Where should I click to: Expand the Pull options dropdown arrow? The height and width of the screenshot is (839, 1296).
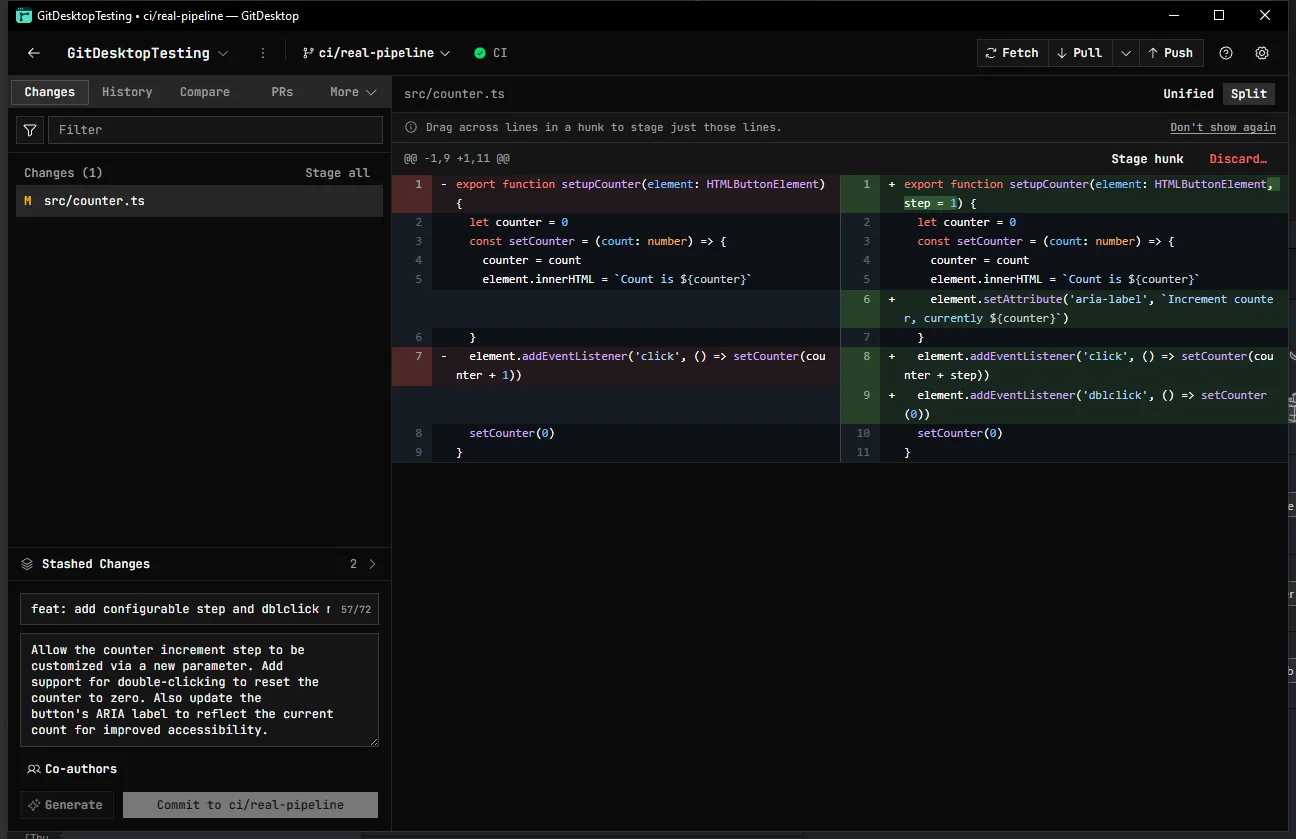[x=1126, y=53]
